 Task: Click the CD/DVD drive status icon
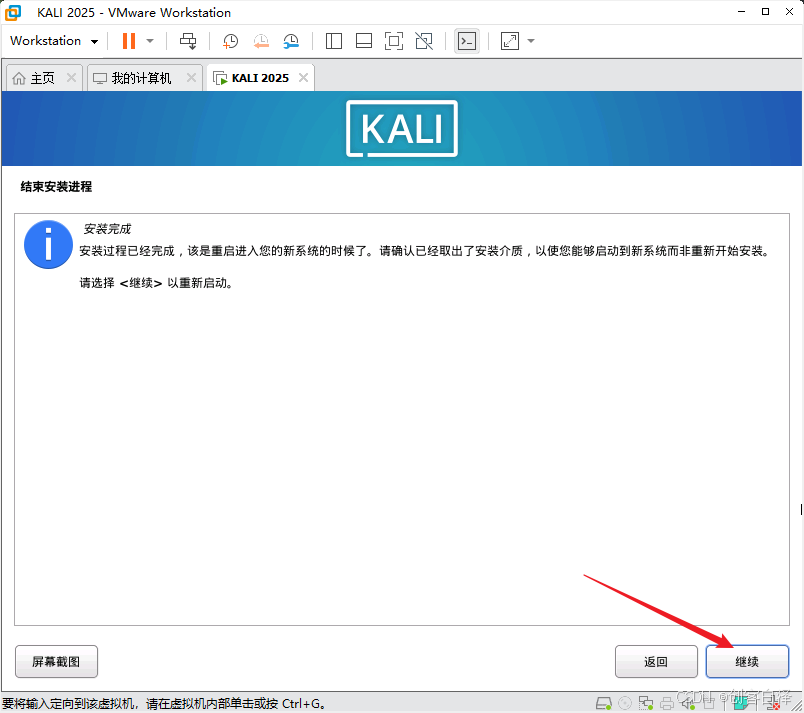click(625, 703)
